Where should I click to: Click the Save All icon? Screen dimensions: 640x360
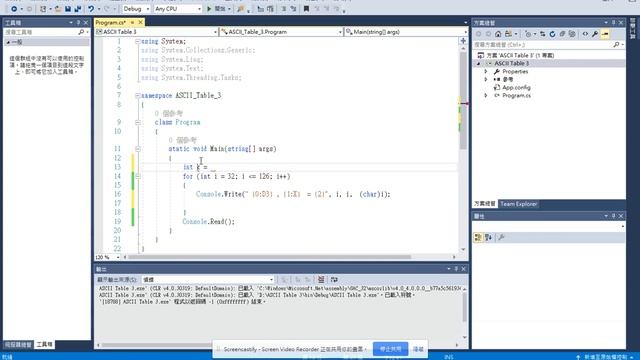coord(78,9)
